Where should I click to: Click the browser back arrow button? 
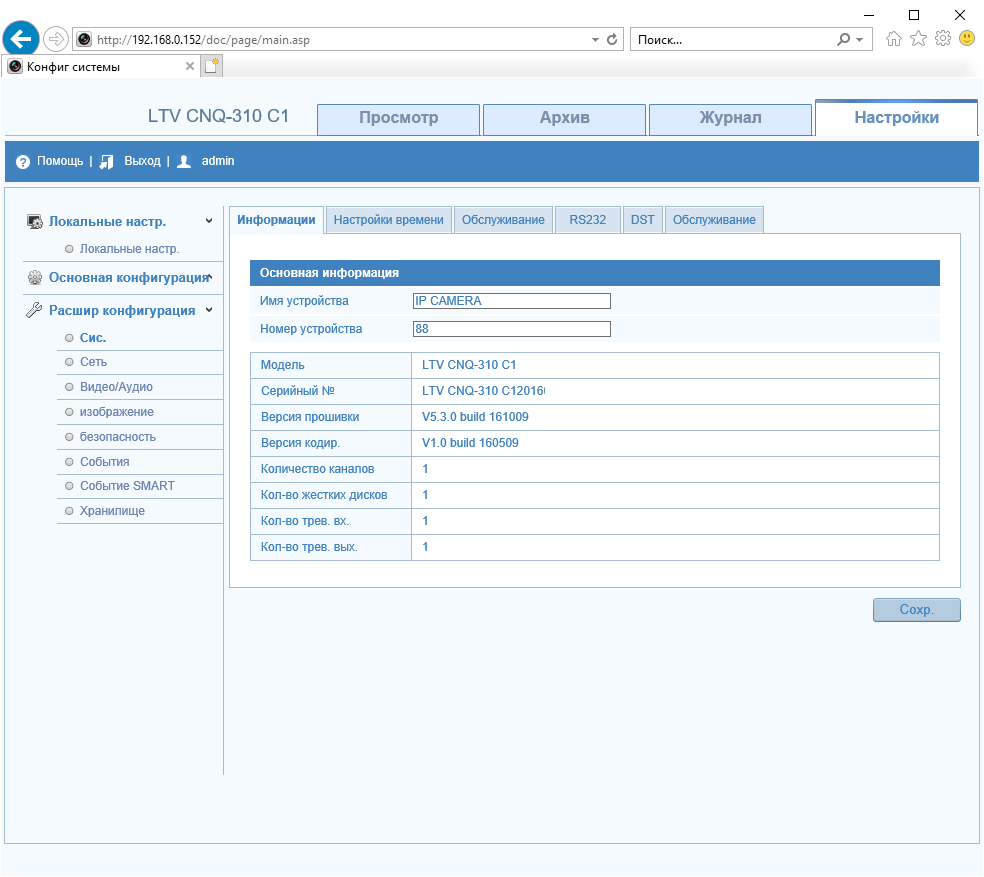click(x=21, y=39)
